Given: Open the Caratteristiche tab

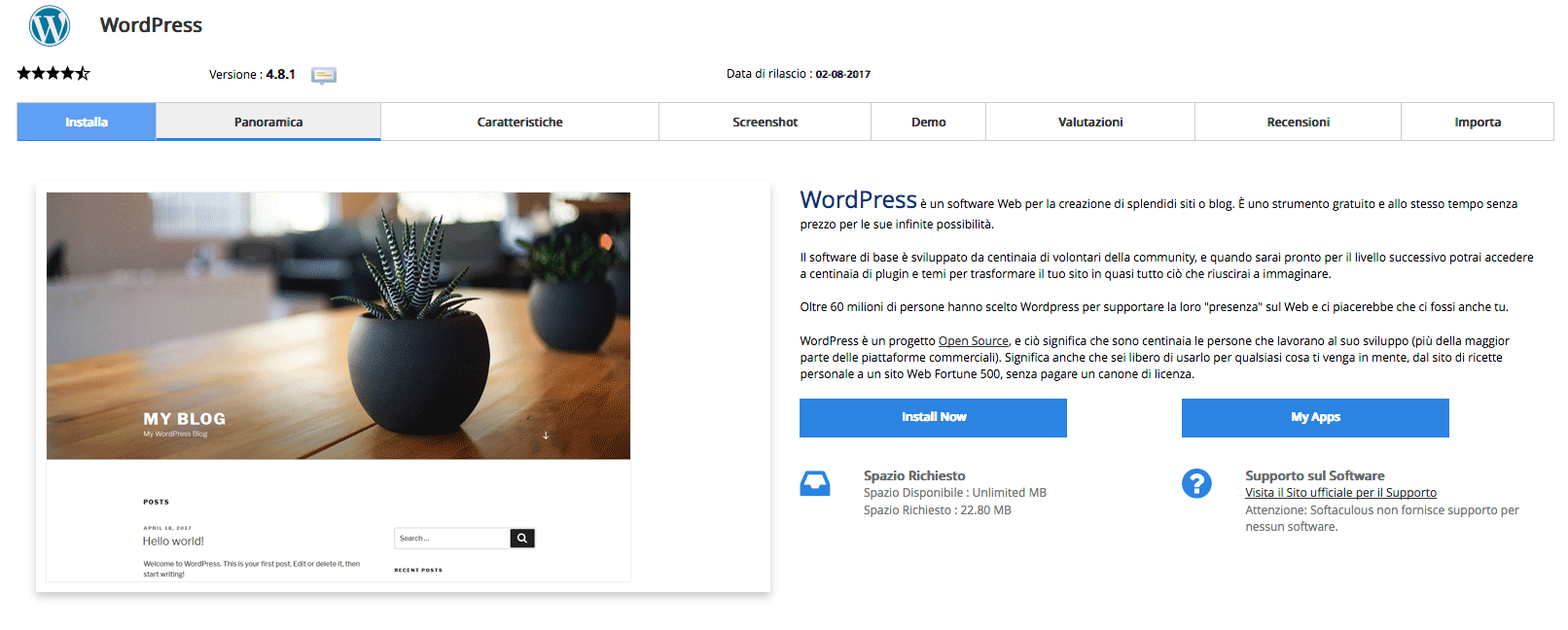Looking at the screenshot, I should click(x=519, y=122).
